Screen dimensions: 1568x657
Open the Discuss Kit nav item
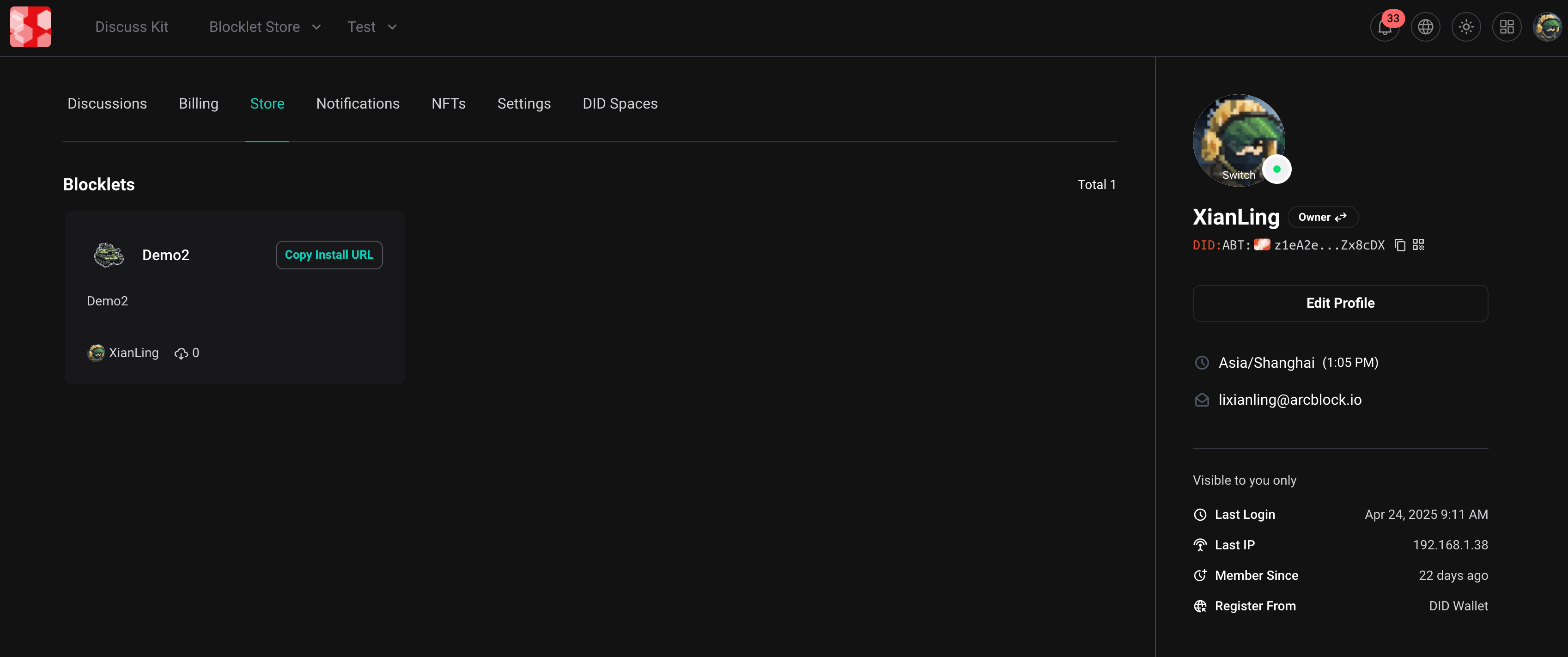pyautogui.click(x=132, y=27)
